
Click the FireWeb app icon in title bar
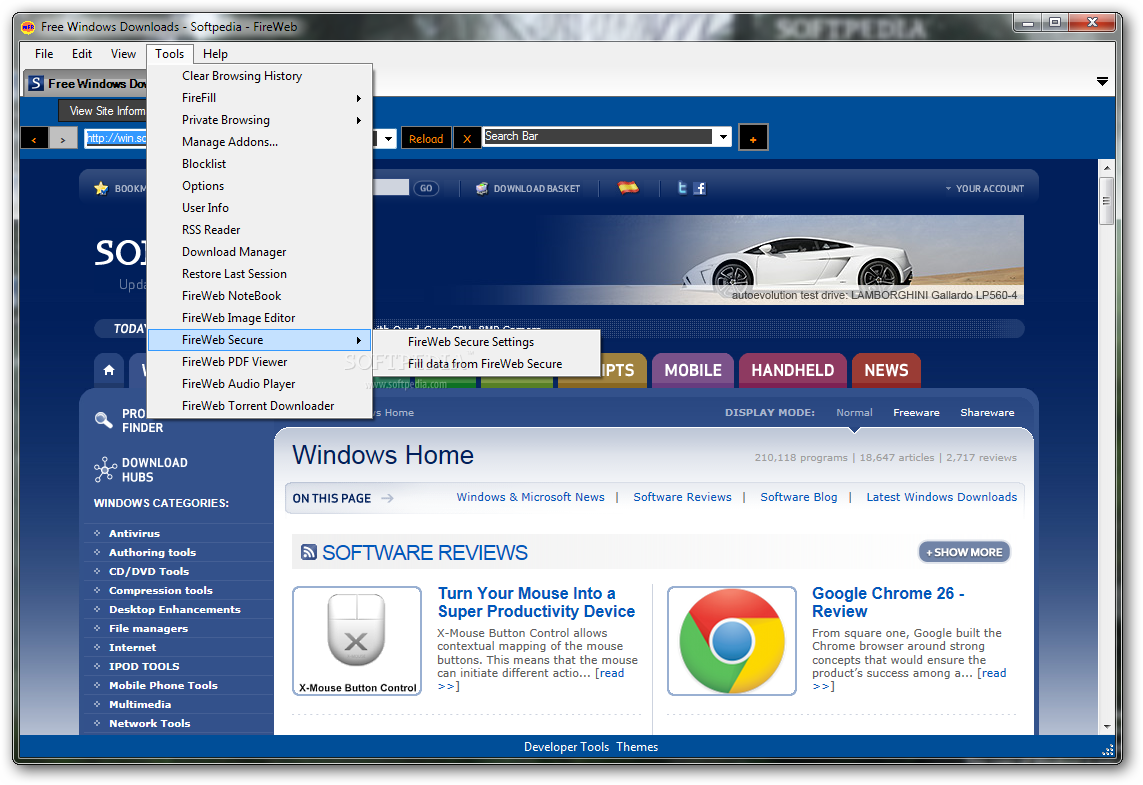coord(28,27)
